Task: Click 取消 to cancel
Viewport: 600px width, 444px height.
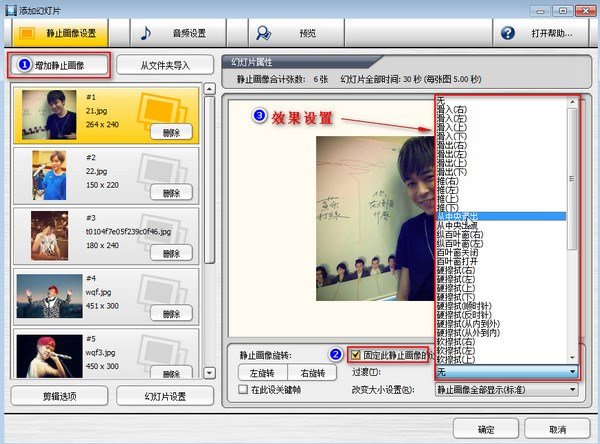Action: click(x=557, y=429)
